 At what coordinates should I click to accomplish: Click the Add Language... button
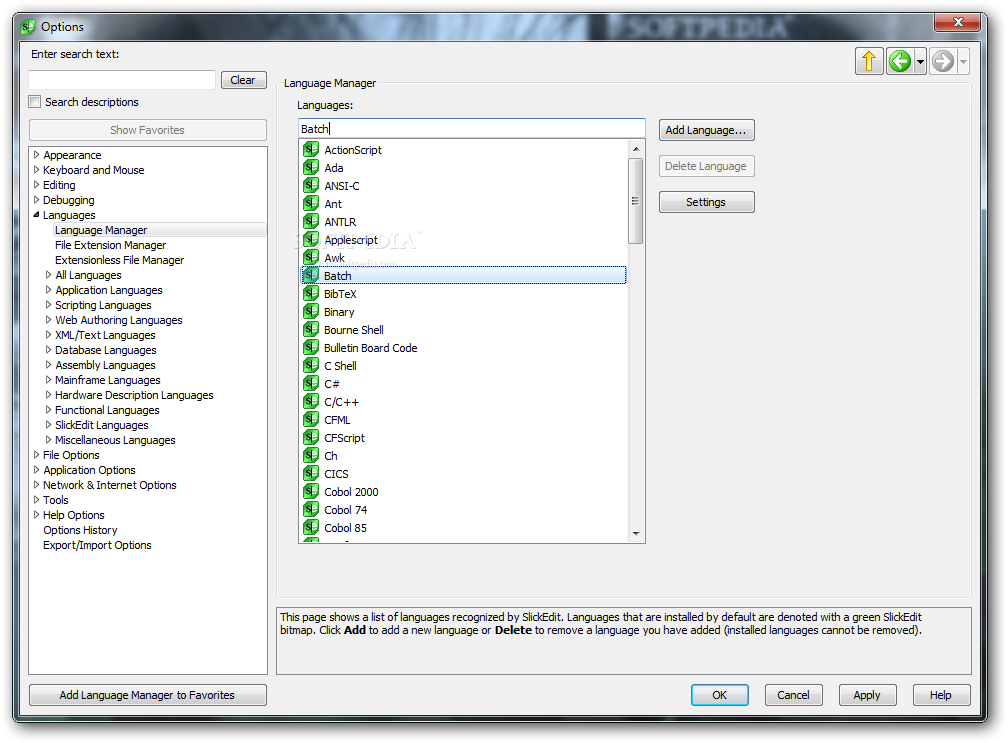pos(706,130)
